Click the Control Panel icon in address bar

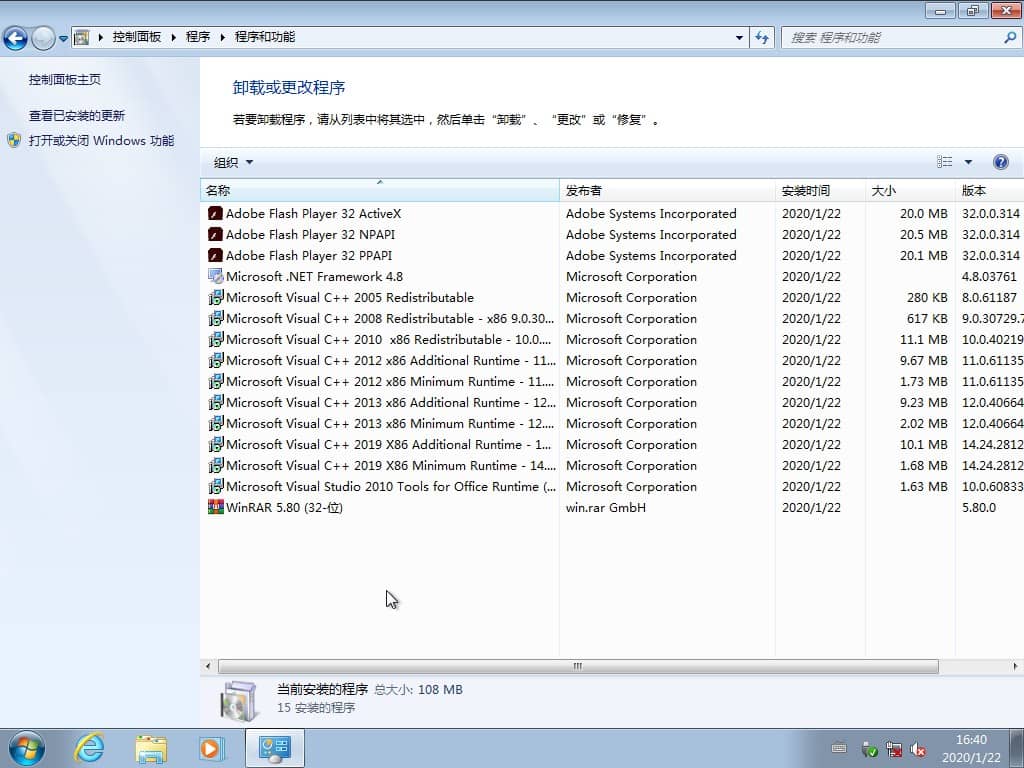click(x=82, y=37)
